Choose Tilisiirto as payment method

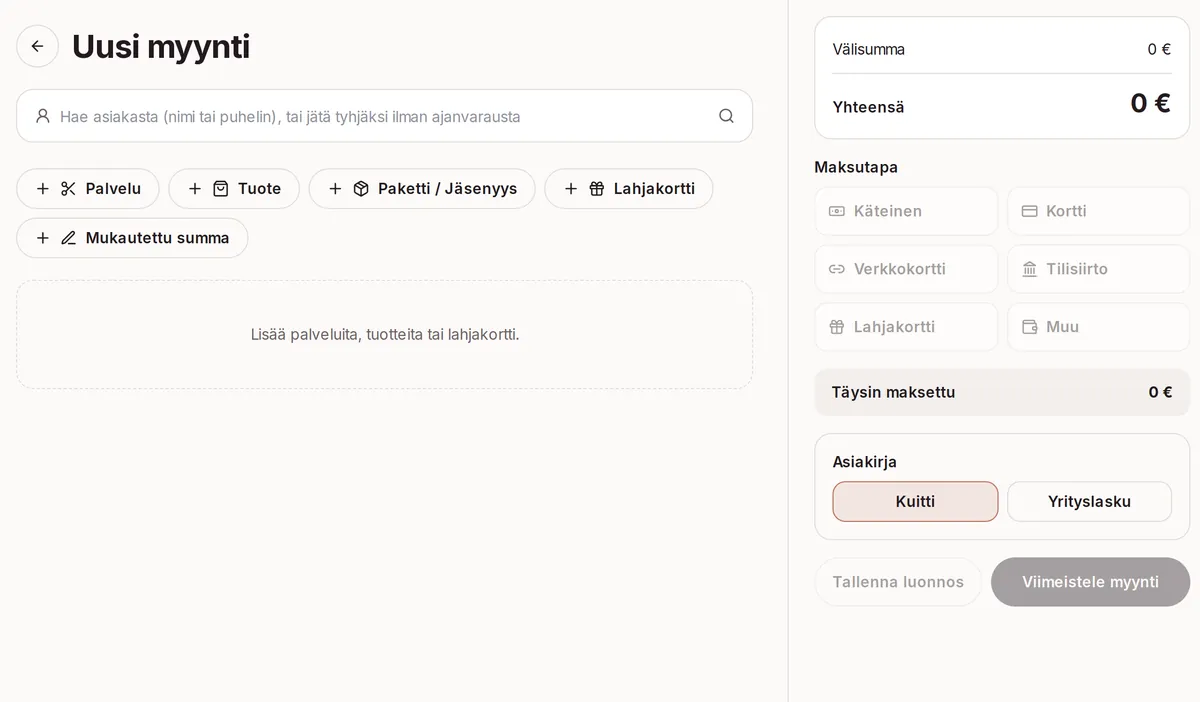pos(1098,269)
